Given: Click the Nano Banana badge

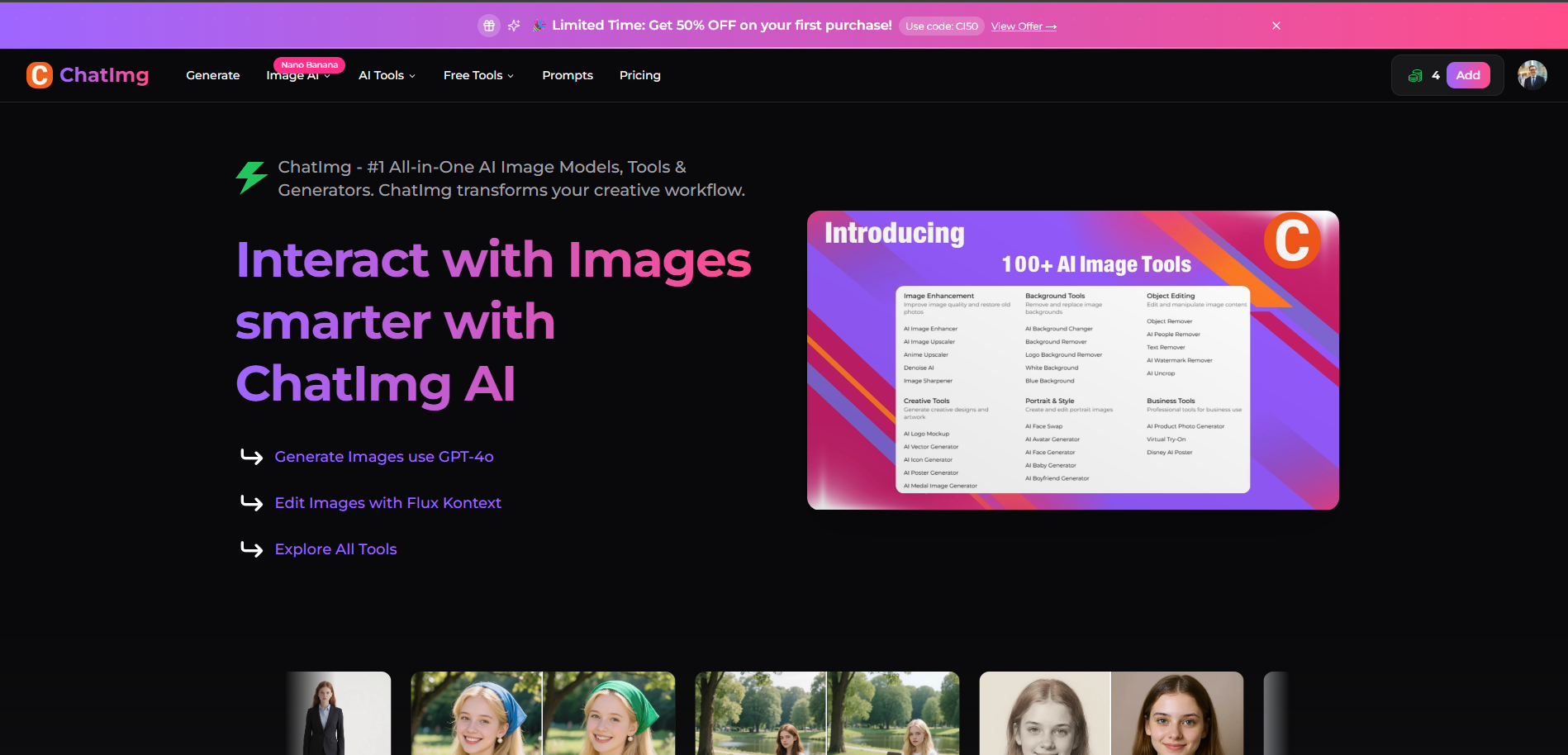Looking at the screenshot, I should pyautogui.click(x=310, y=64).
